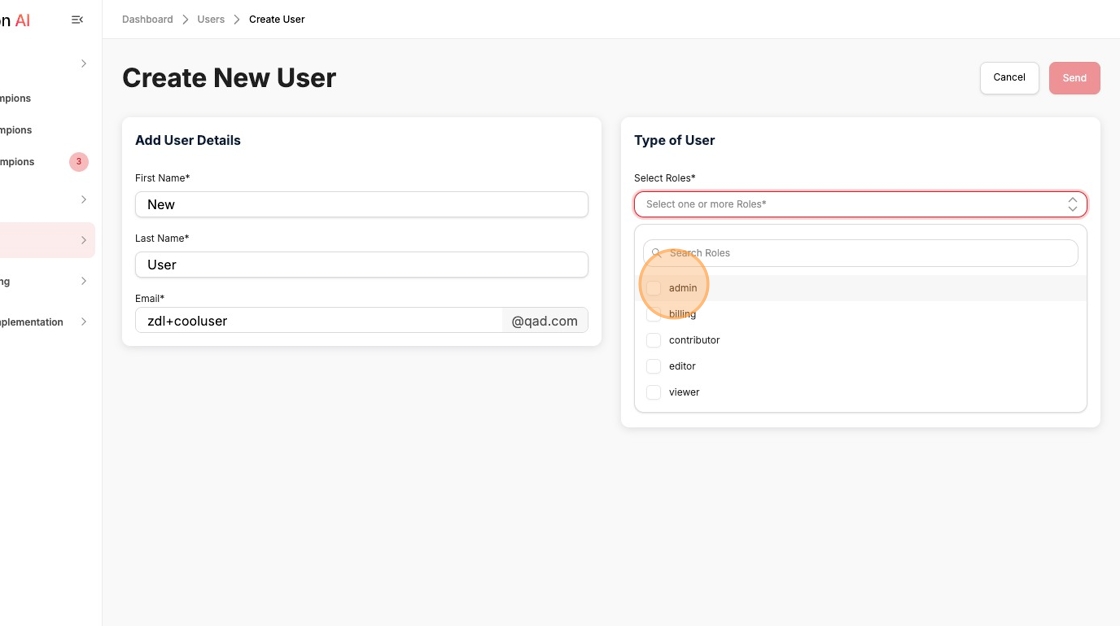Click the Search Roles input
Image resolution: width=1120 pixels, height=626 pixels.
tap(860, 253)
